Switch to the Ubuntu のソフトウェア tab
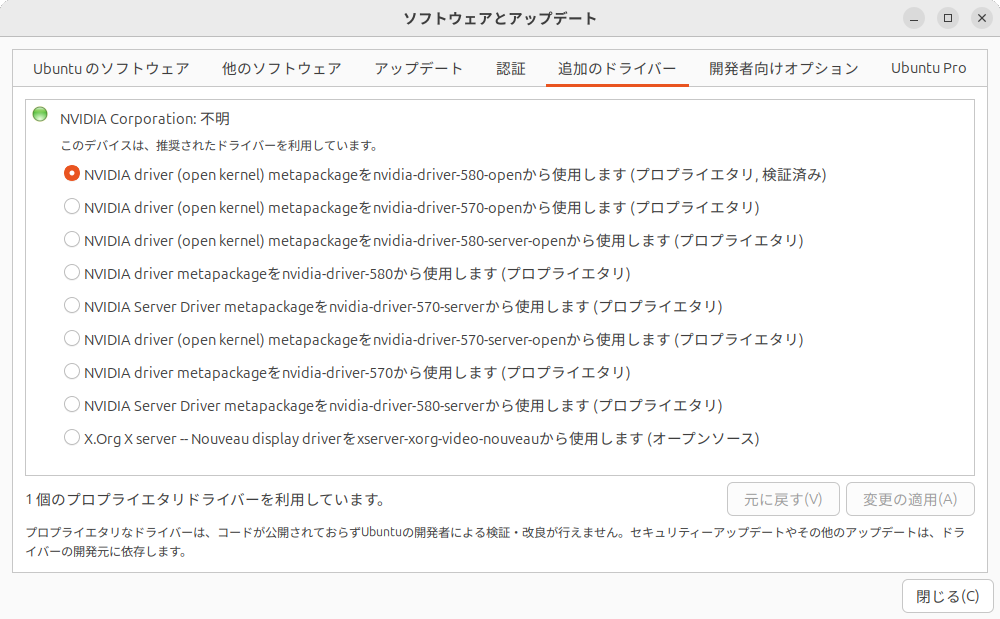Viewport: 1000px width, 619px height. click(x=109, y=69)
